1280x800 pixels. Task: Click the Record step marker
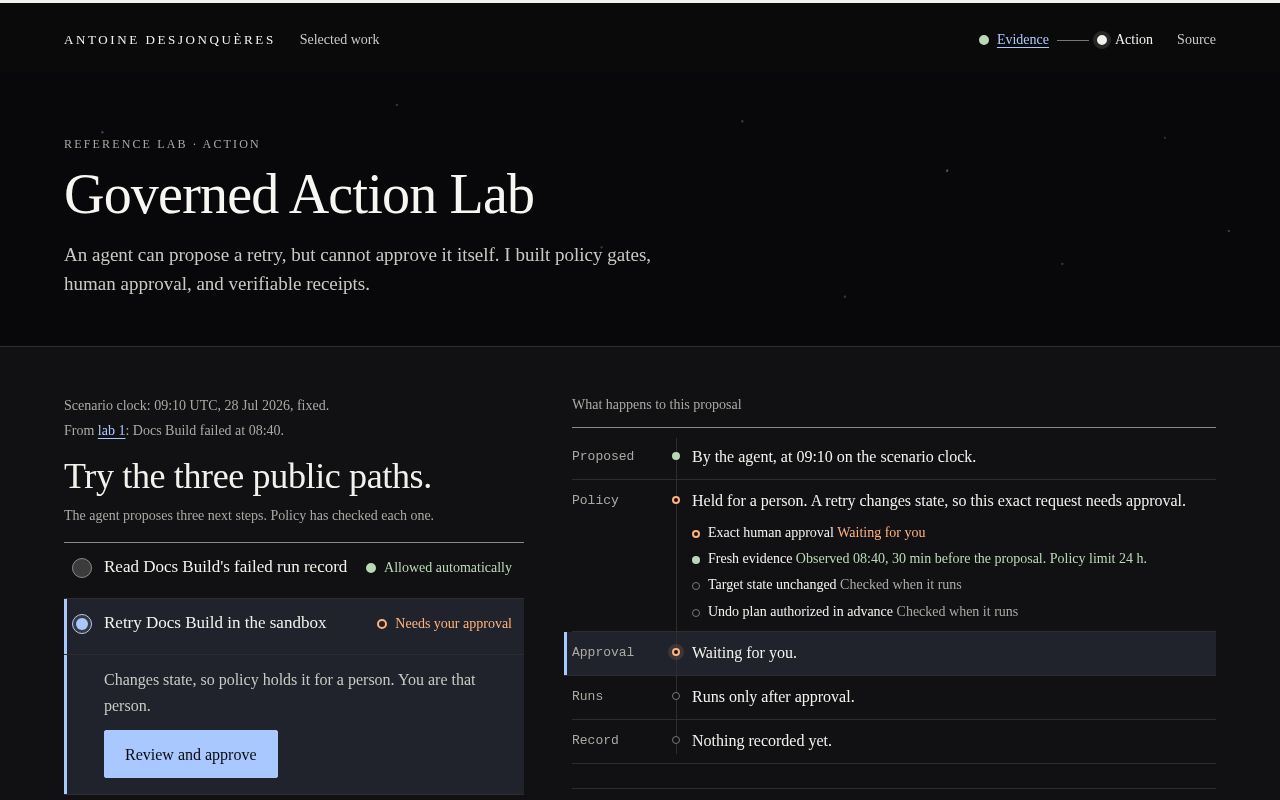(676, 740)
